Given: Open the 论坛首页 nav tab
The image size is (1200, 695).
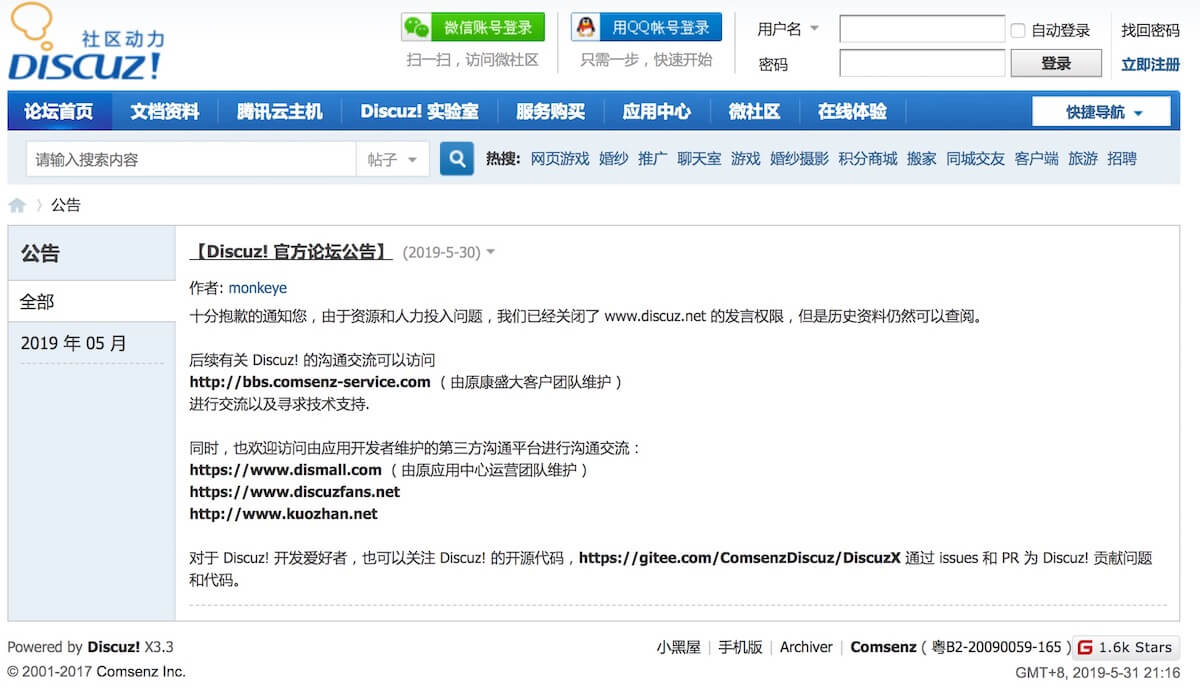Looking at the screenshot, I should tap(59, 112).
